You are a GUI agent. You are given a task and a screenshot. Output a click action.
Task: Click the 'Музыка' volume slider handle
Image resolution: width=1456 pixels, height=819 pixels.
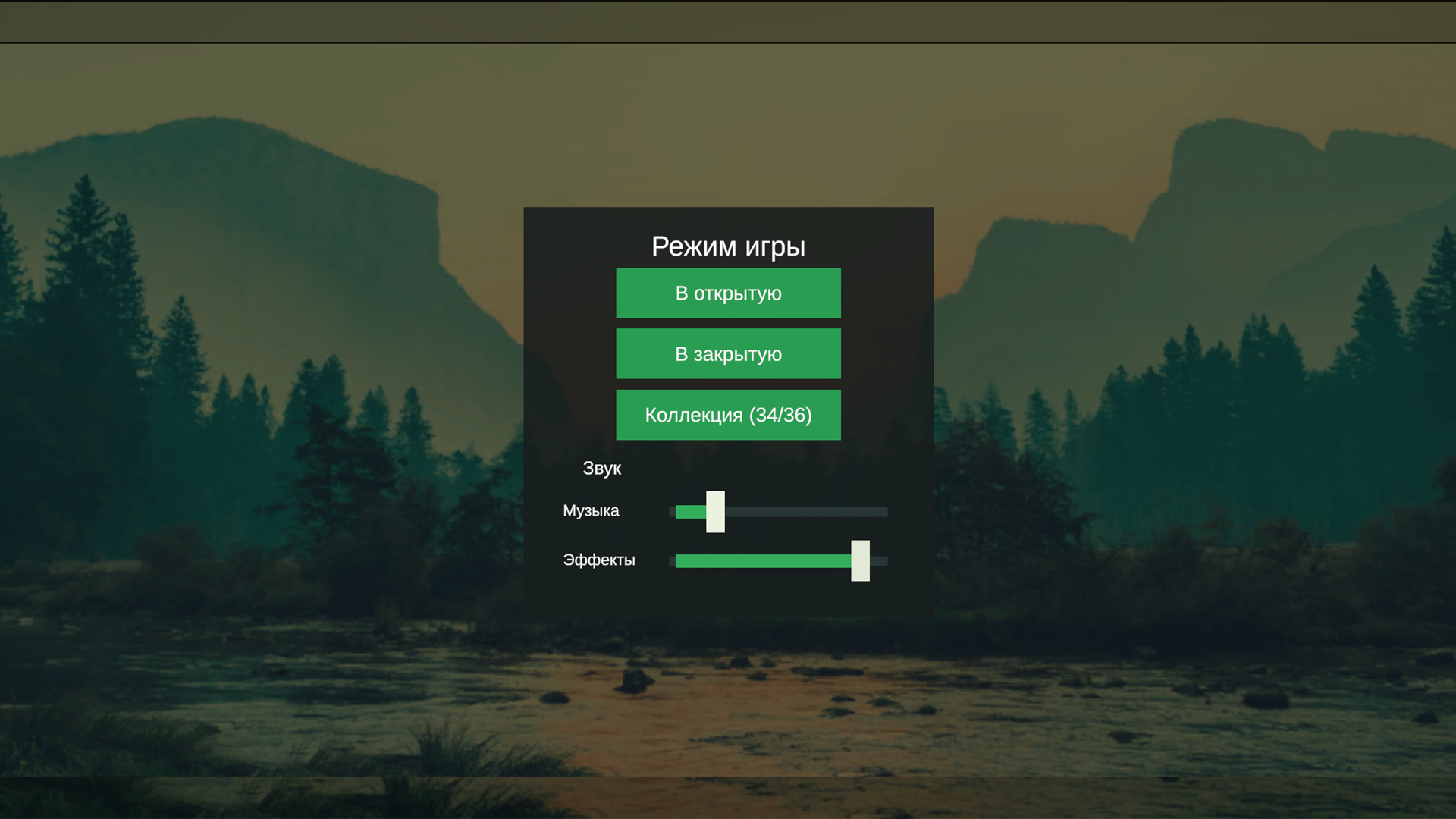click(715, 512)
